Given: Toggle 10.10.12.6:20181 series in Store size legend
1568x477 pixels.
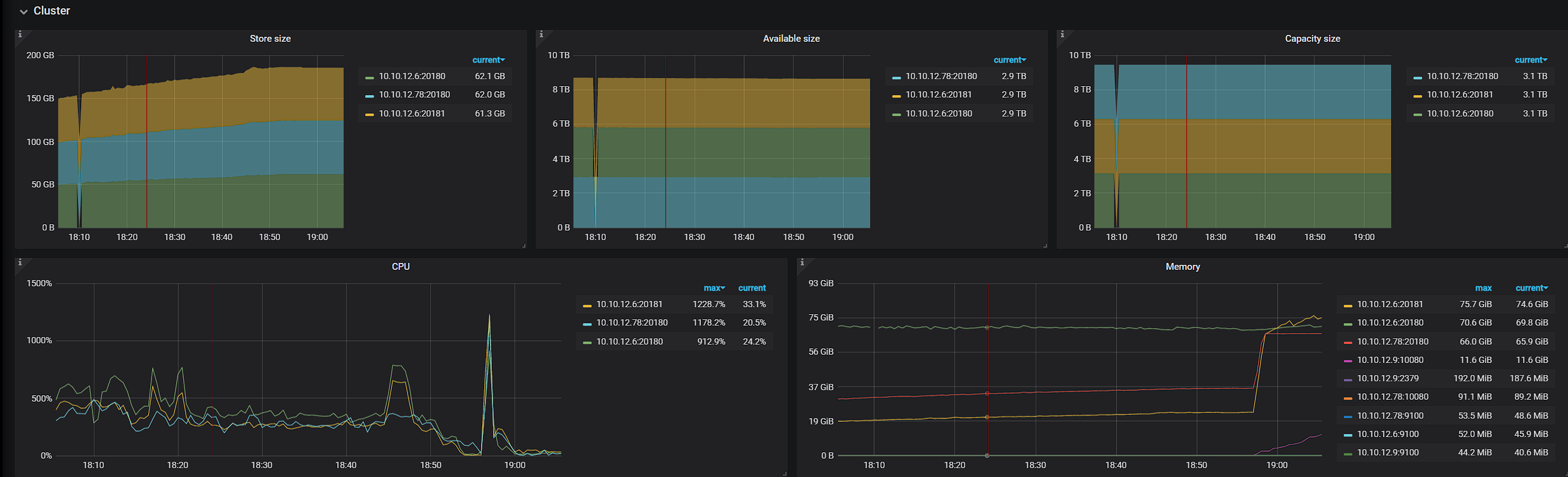Looking at the screenshot, I should [x=412, y=113].
